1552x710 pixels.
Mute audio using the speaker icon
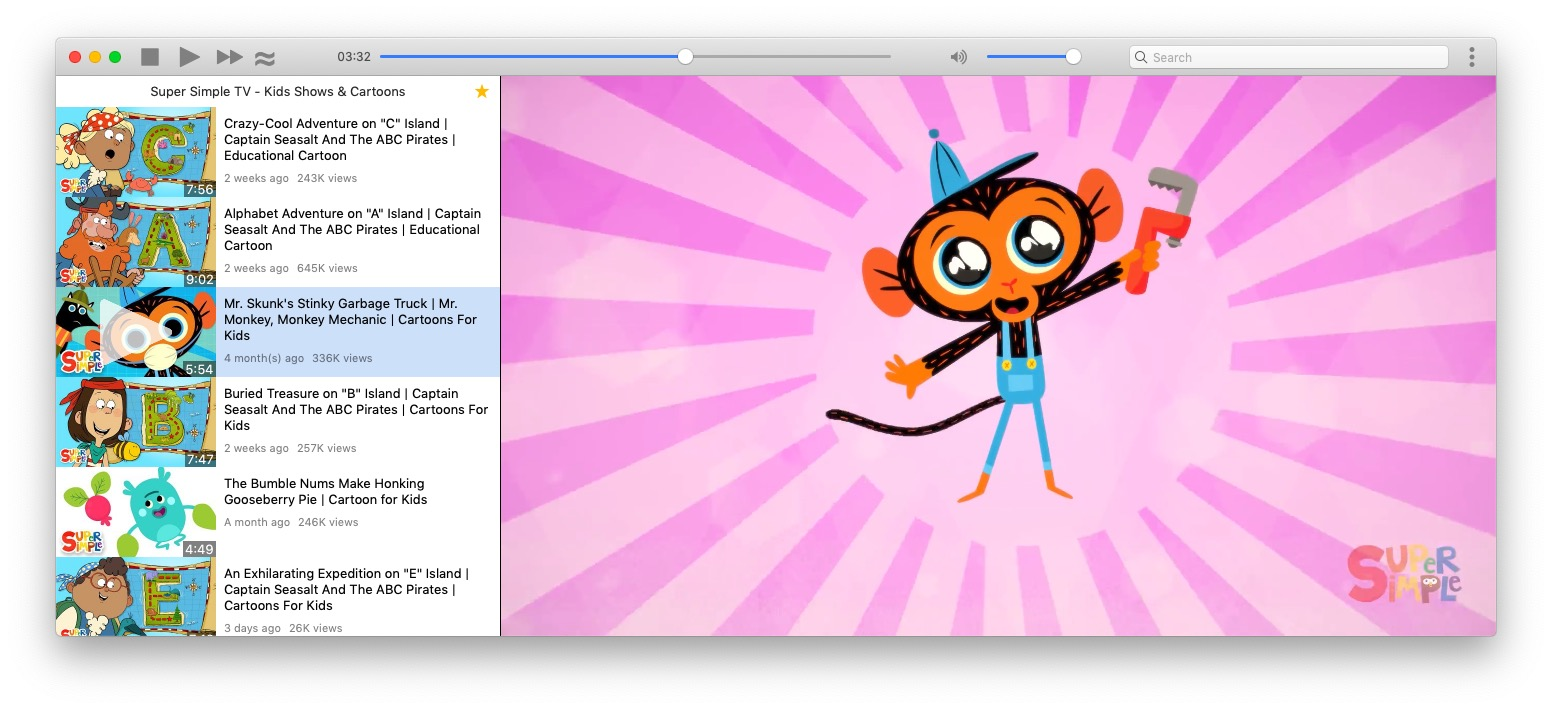[x=958, y=57]
